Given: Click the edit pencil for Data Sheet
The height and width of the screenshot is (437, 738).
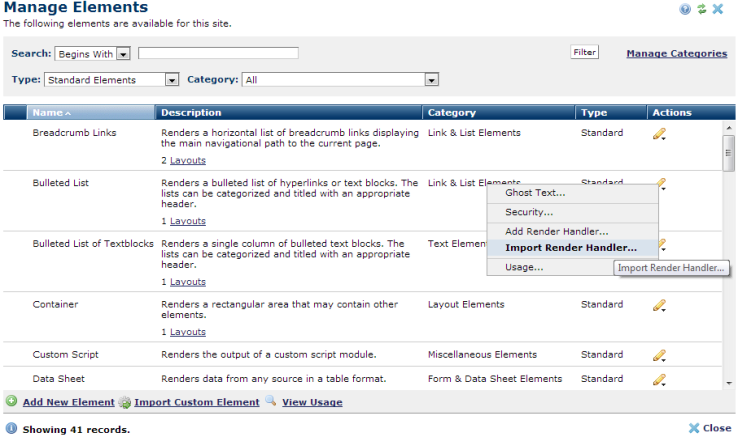Looking at the screenshot, I should pyautogui.click(x=659, y=380).
